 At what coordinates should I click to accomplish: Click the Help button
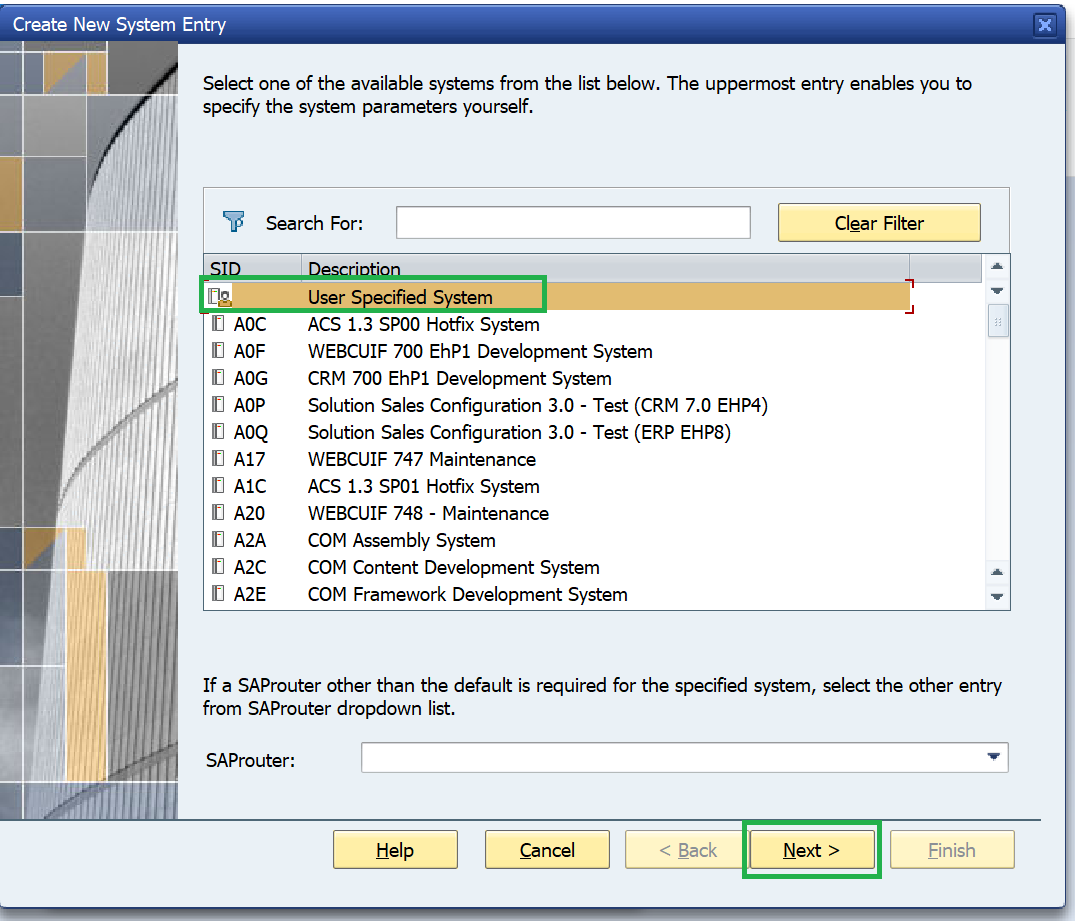pos(395,850)
